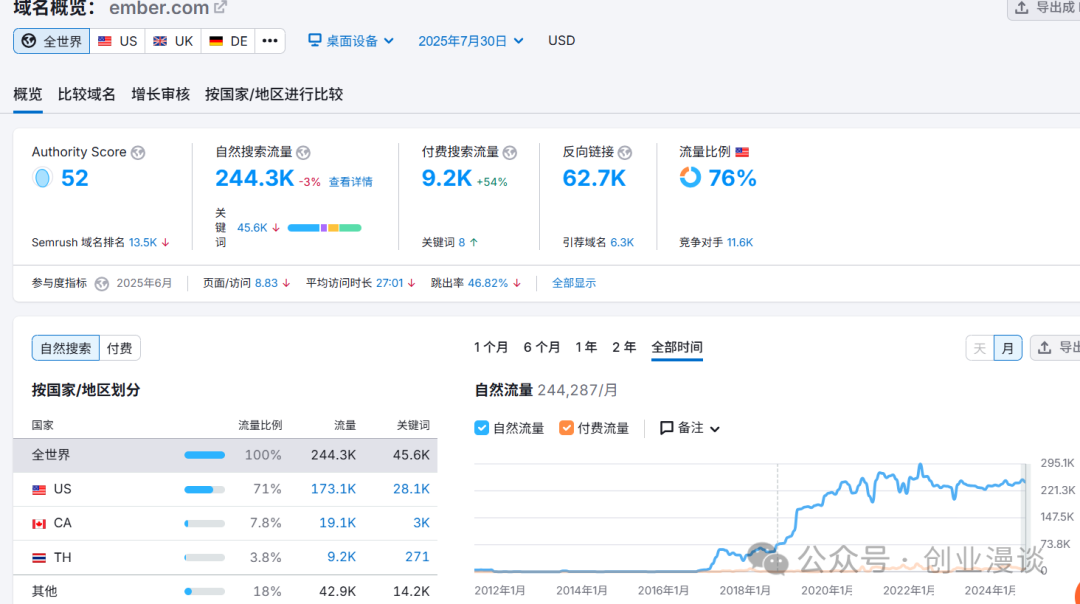Uncheck the 付费流量 checkbox
The height and width of the screenshot is (604, 1080).
pyautogui.click(x=567, y=428)
